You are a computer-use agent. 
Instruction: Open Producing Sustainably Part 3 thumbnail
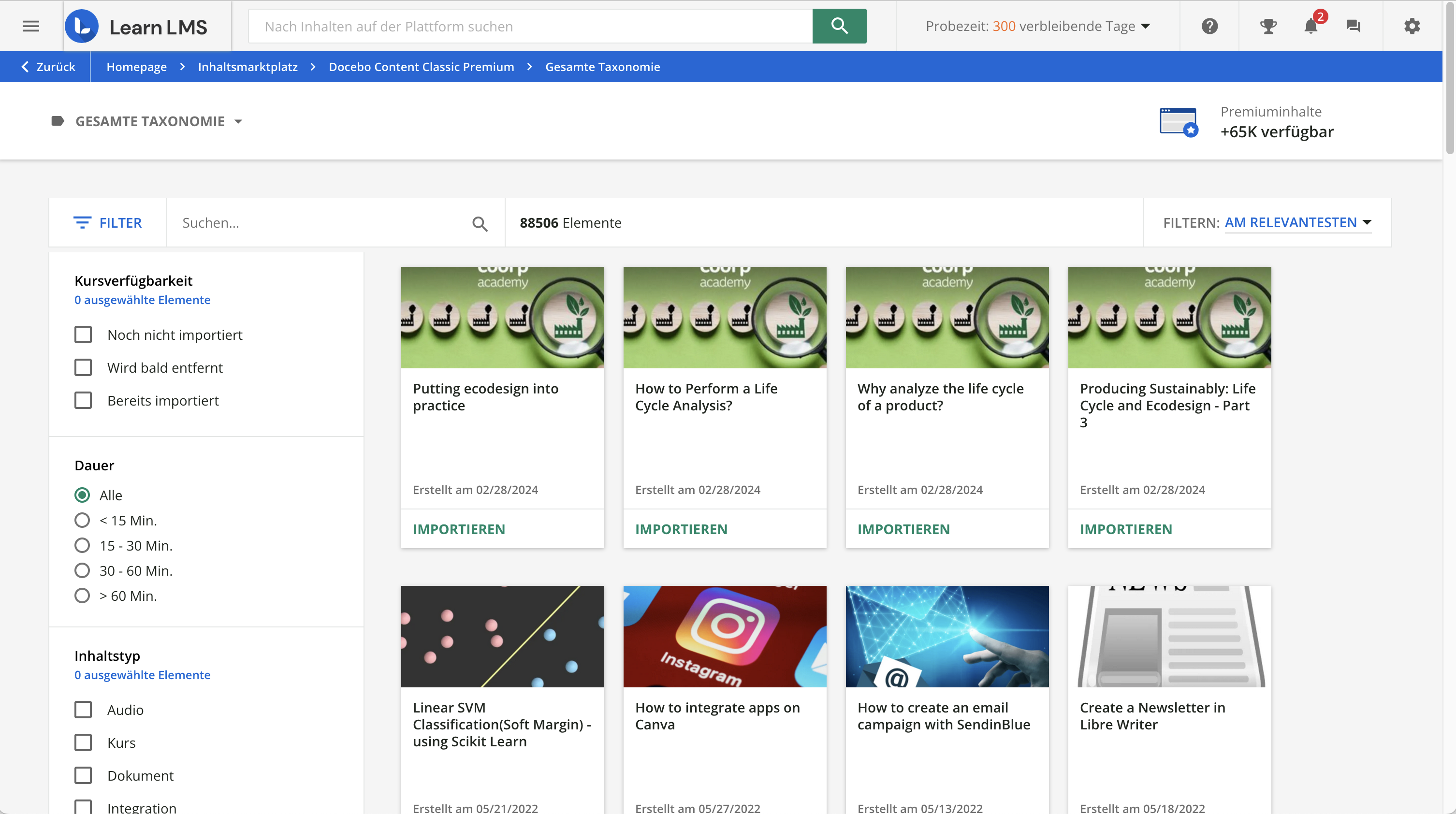pos(1169,318)
